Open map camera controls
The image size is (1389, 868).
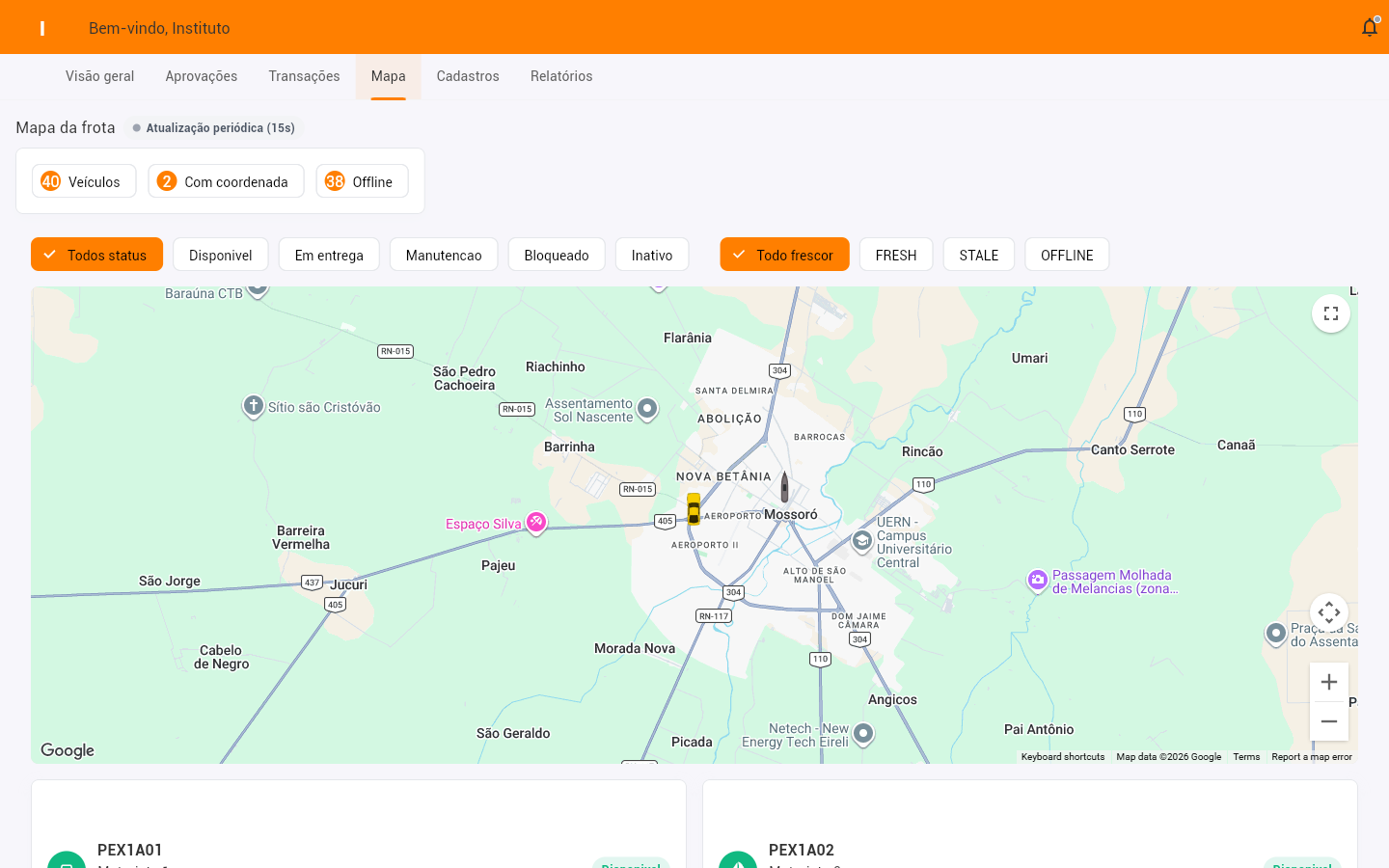[x=1329, y=612]
